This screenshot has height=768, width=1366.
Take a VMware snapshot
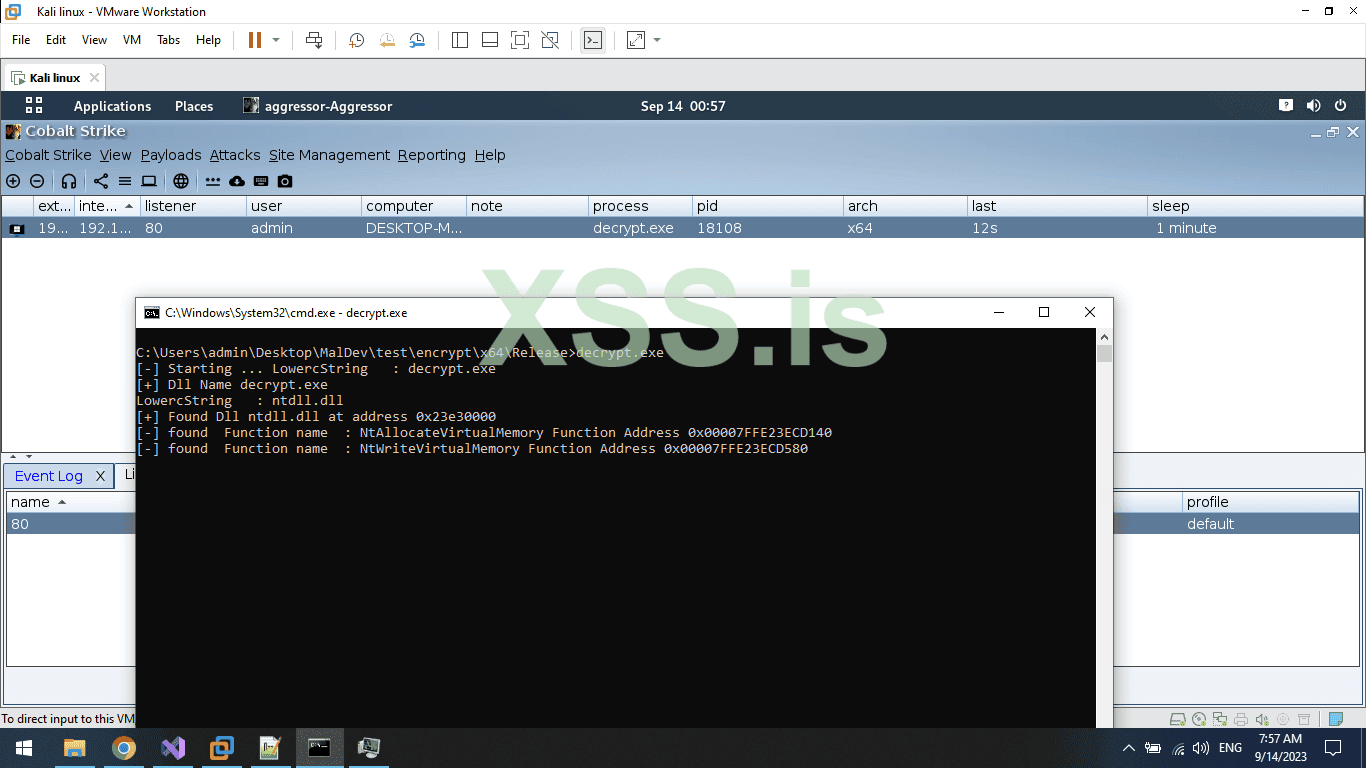point(357,40)
